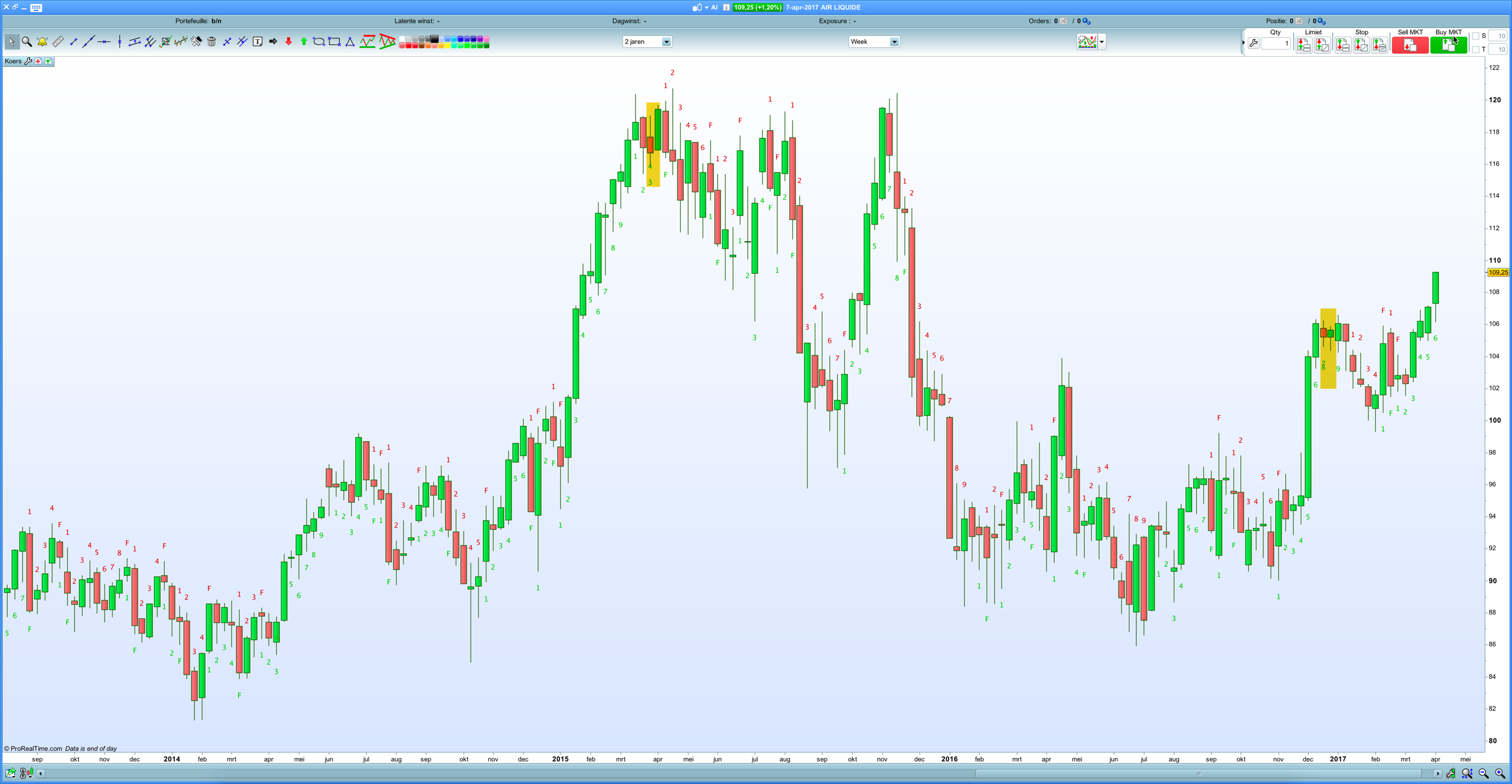Viewport: 1512px width, 784px height.
Task: Click the trash can delete tool
Action: (211, 42)
